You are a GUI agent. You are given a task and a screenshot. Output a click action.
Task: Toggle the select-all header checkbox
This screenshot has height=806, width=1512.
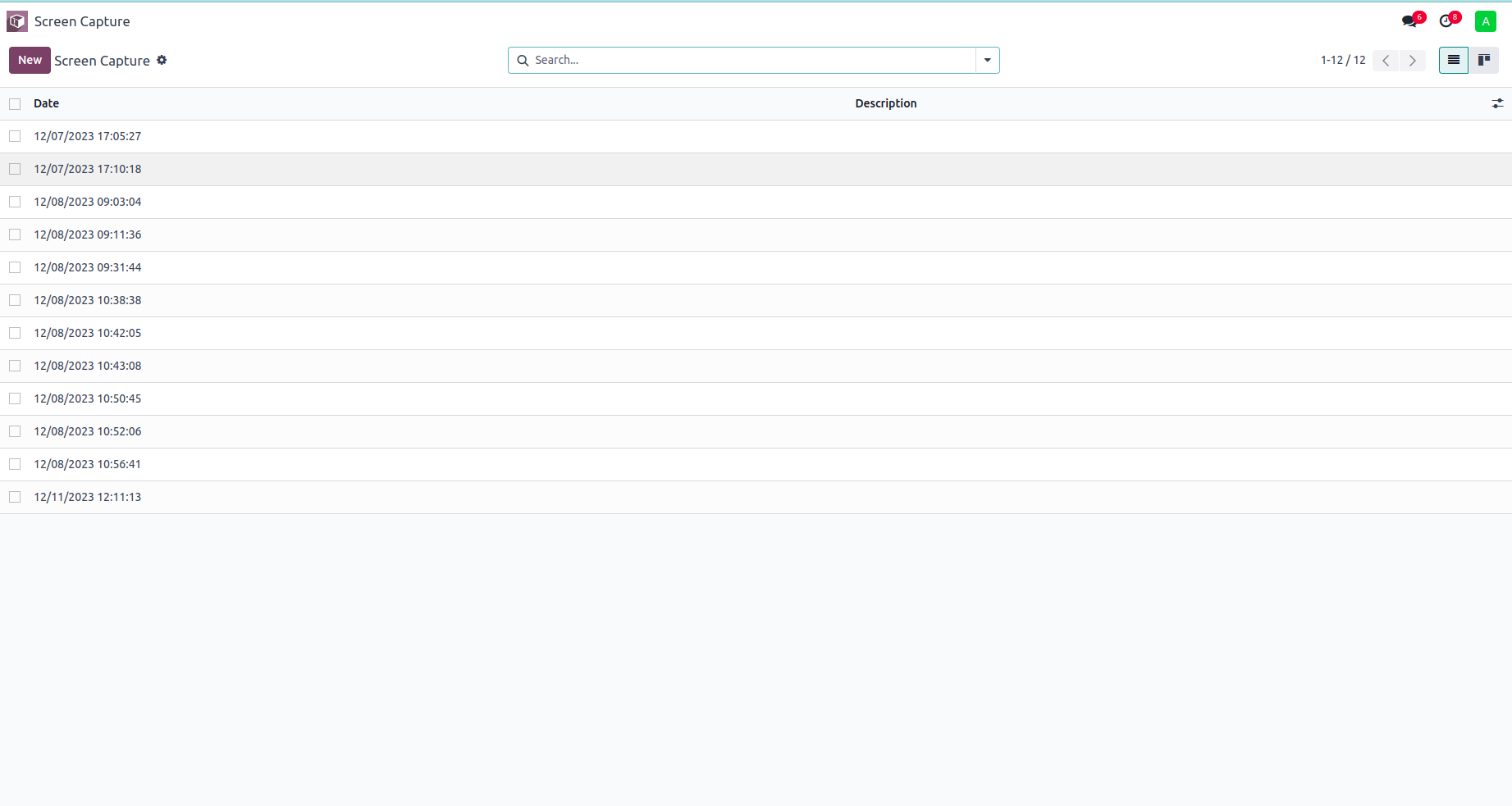(x=15, y=104)
